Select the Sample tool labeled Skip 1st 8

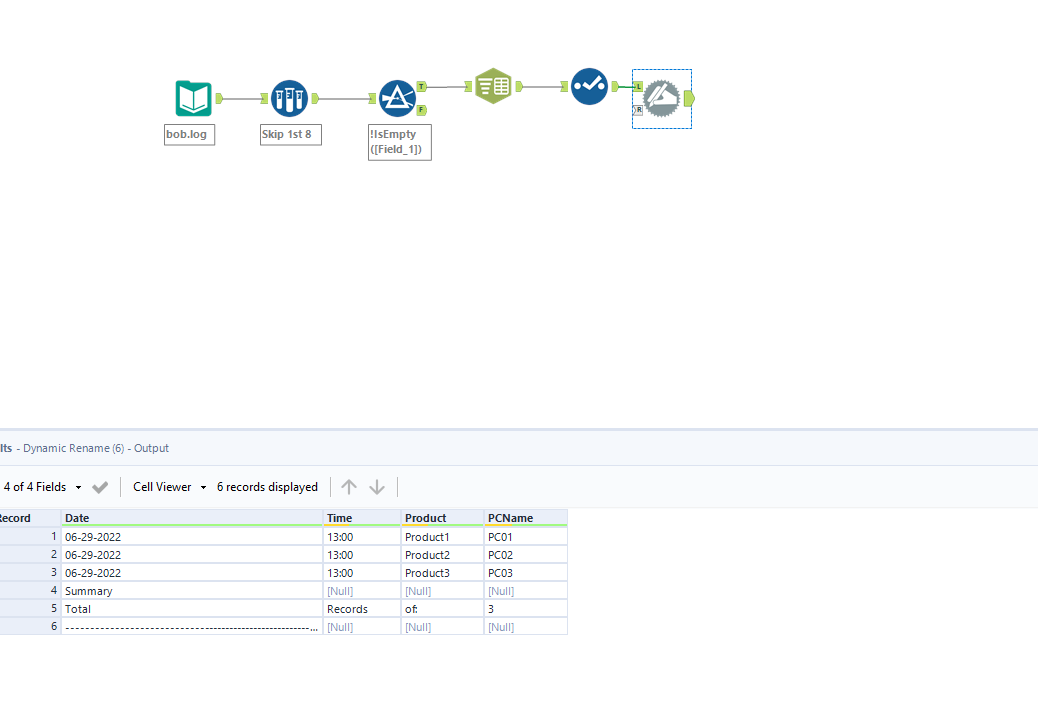point(289,97)
